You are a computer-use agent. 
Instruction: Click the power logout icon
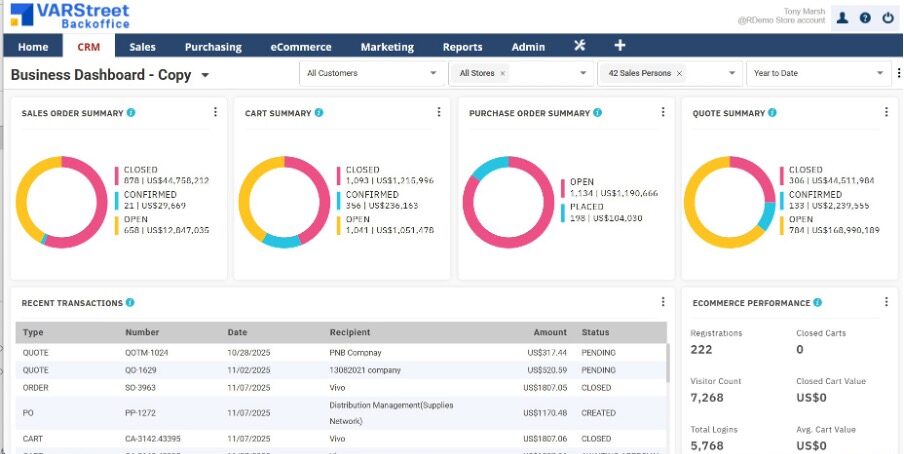click(888, 17)
